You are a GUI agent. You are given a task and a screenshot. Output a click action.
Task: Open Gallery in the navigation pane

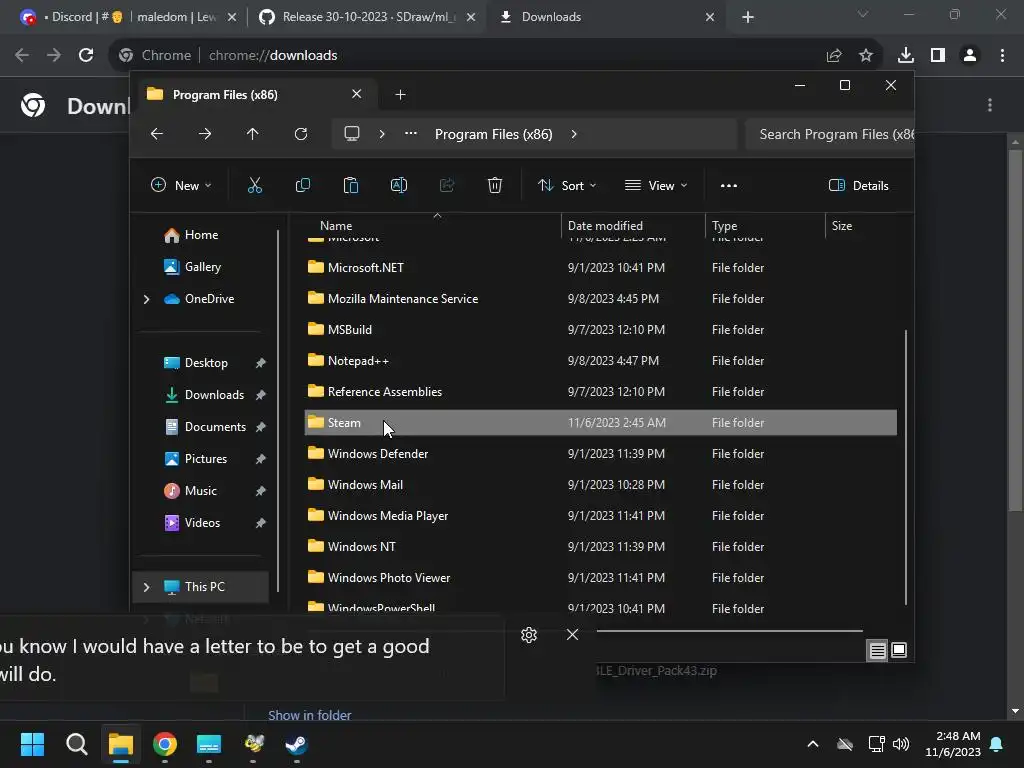[x=193, y=267]
